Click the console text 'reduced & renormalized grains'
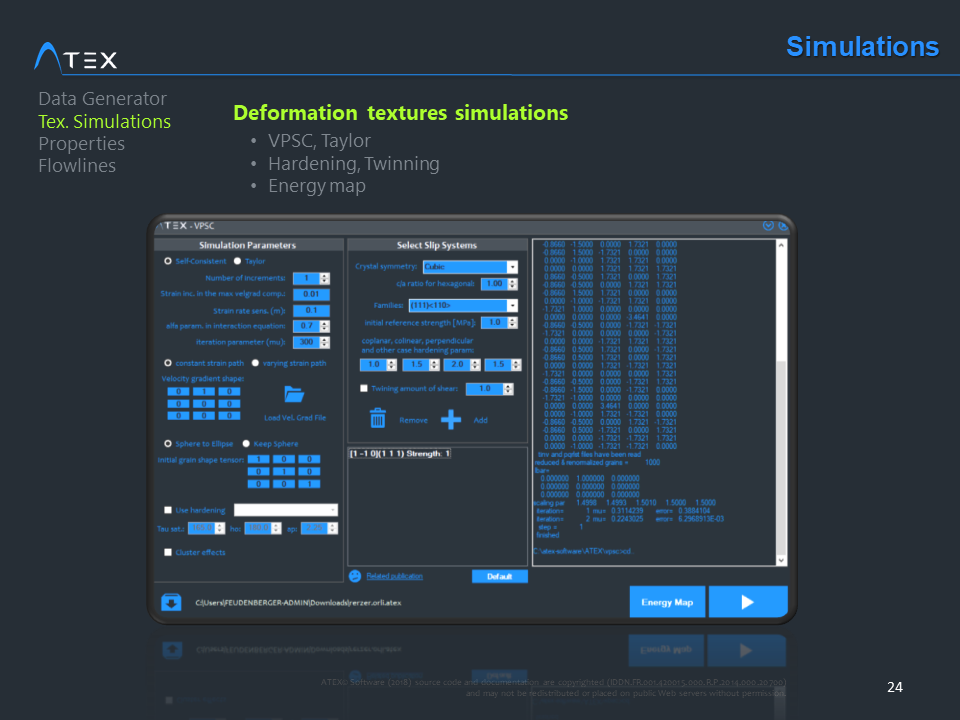 [581, 462]
